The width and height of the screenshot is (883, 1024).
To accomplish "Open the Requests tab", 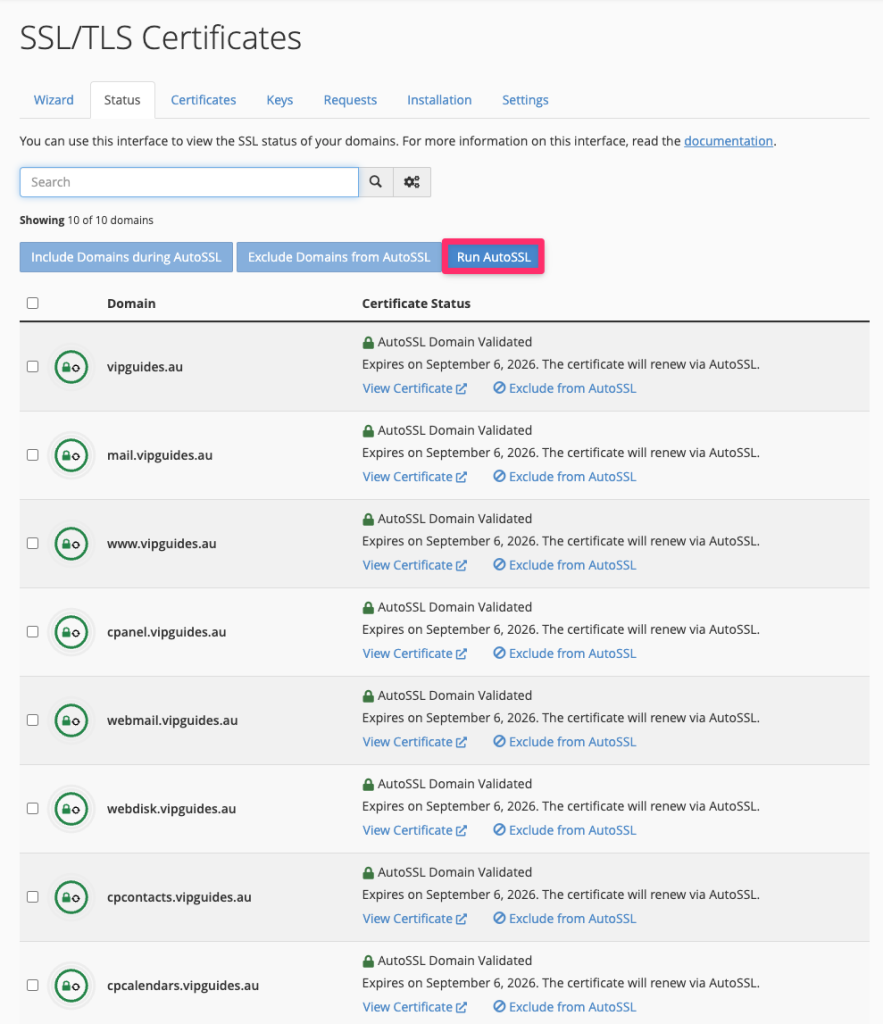I will coord(350,100).
